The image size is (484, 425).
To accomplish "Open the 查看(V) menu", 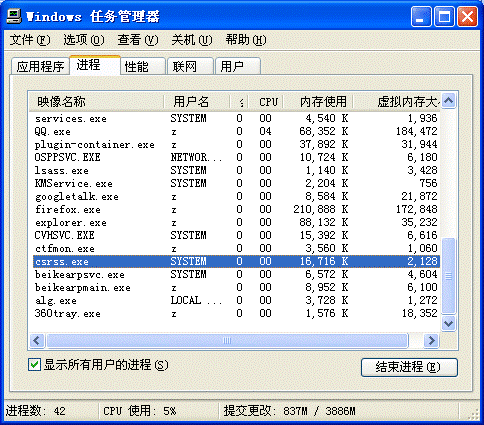I will 137,40.
